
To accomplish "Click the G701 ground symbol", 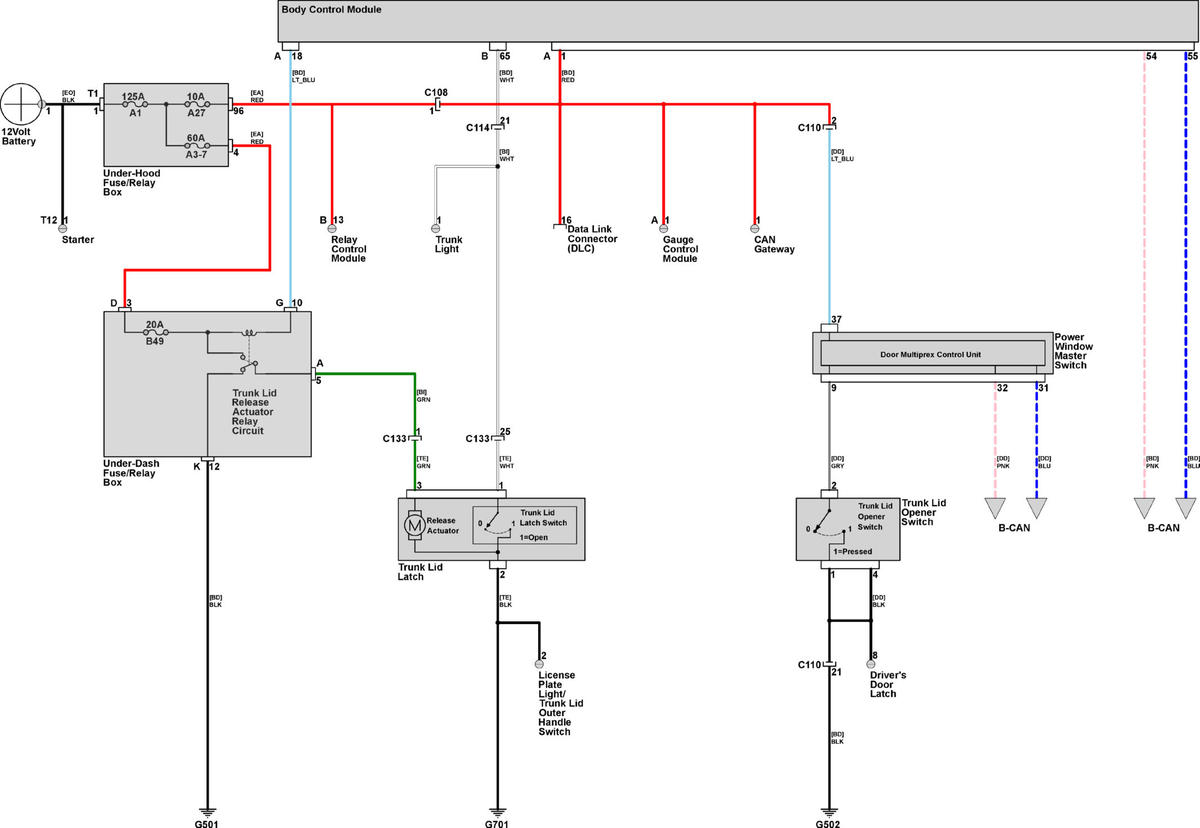I will point(497,811).
